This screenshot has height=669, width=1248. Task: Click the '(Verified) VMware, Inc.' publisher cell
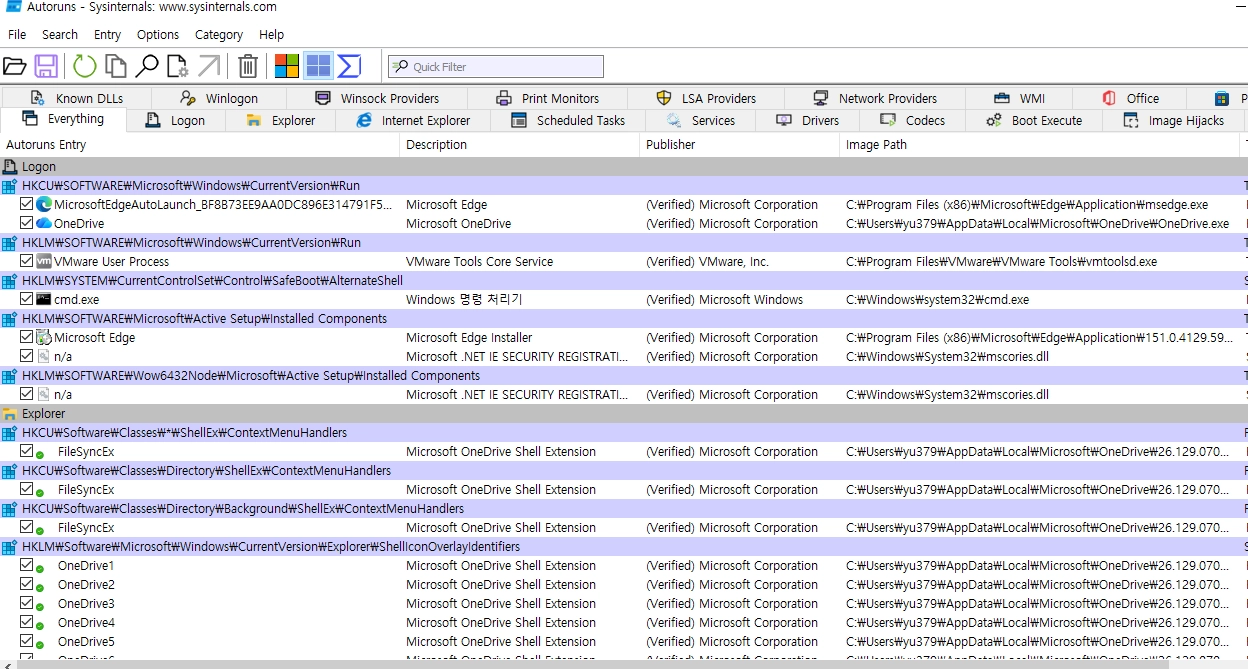(707, 261)
